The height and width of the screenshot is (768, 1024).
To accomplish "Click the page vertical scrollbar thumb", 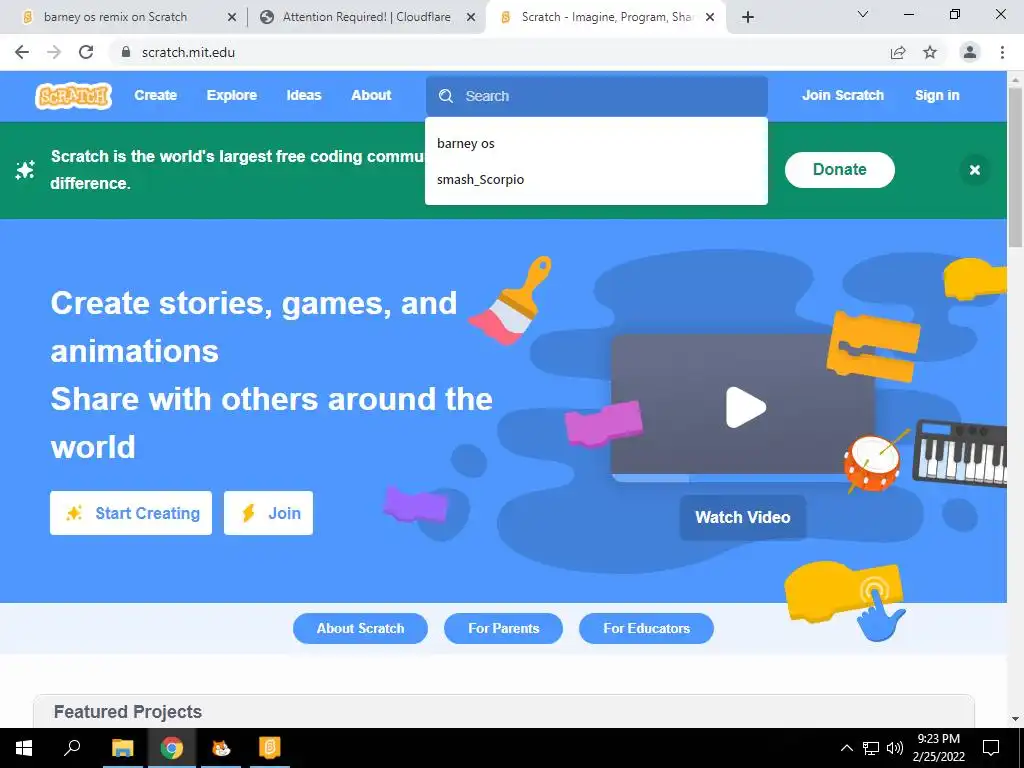I will click(x=1016, y=167).
